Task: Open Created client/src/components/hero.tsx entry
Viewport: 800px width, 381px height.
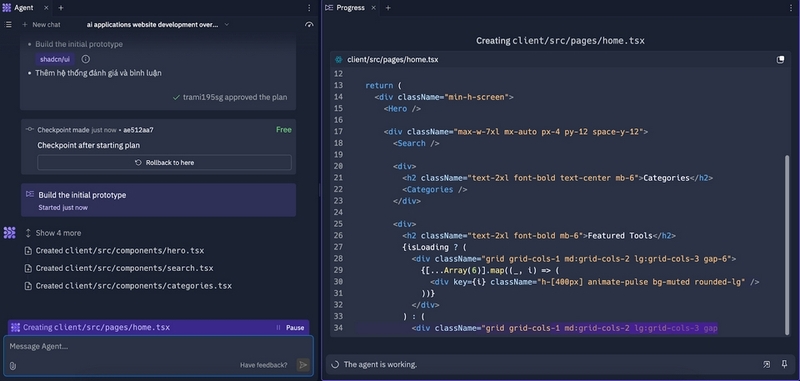Action: pos(114,250)
